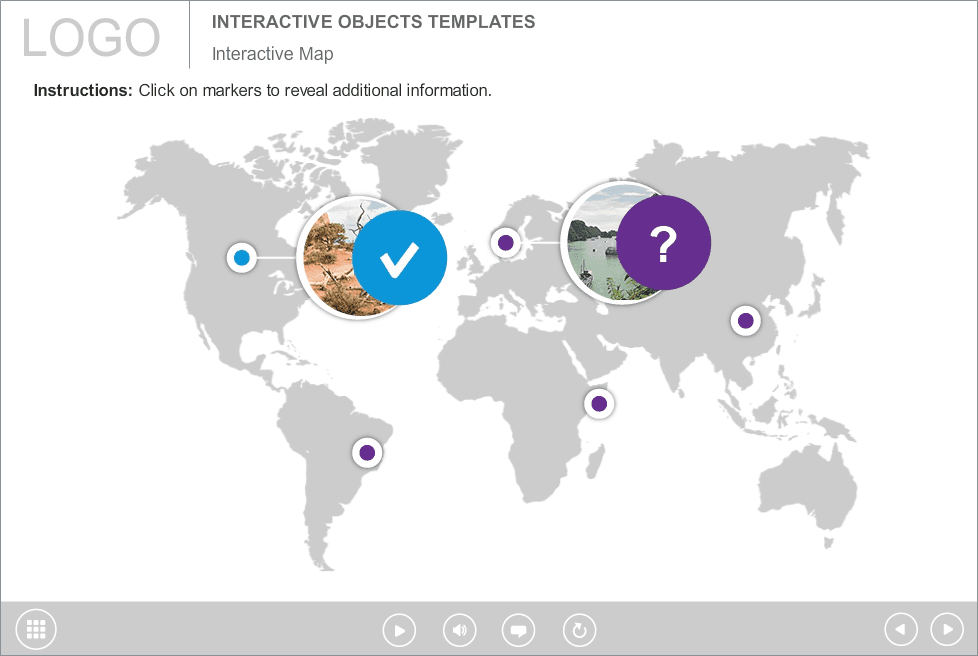Open the captions speech bubble icon
The height and width of the screenshot is (656, 978).
tap(518, 630)
